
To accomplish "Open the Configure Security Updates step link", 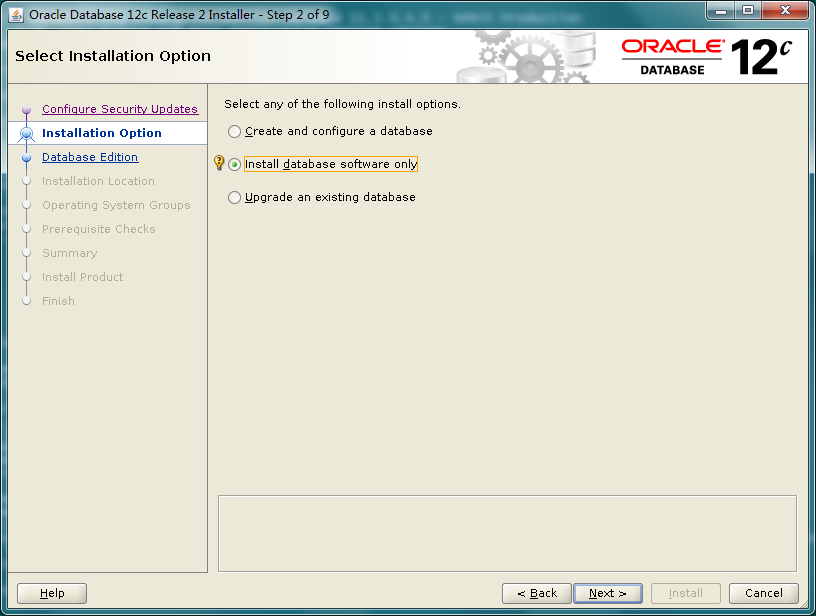I will (119, 109).
